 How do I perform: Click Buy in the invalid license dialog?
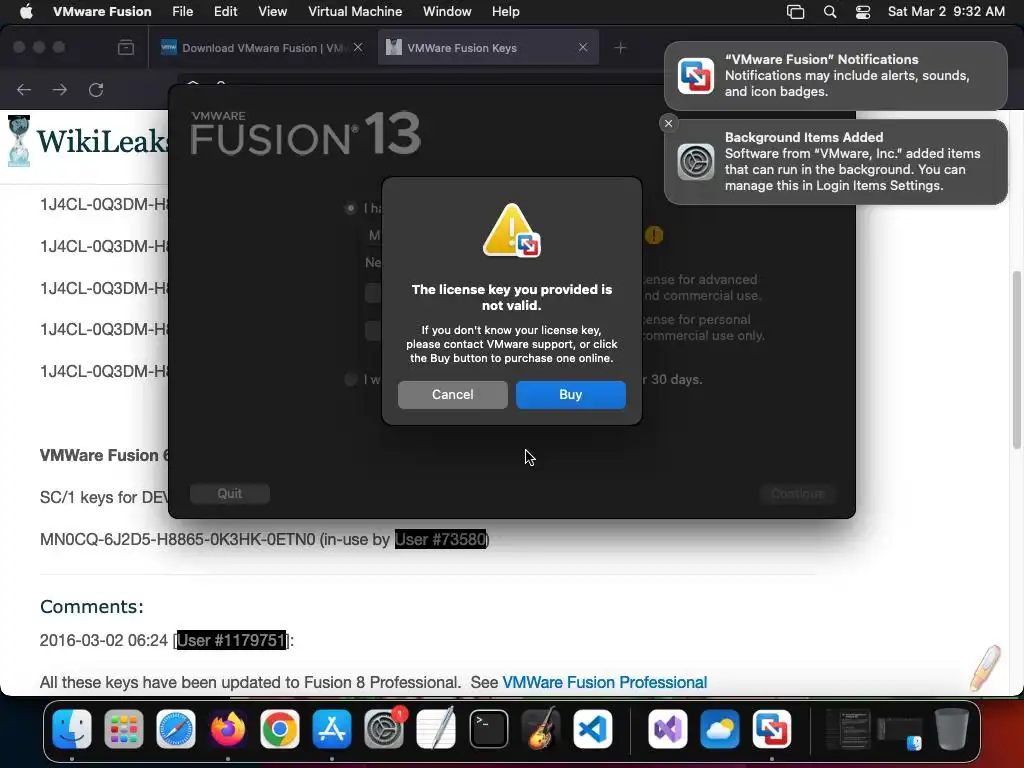[571, 394]
